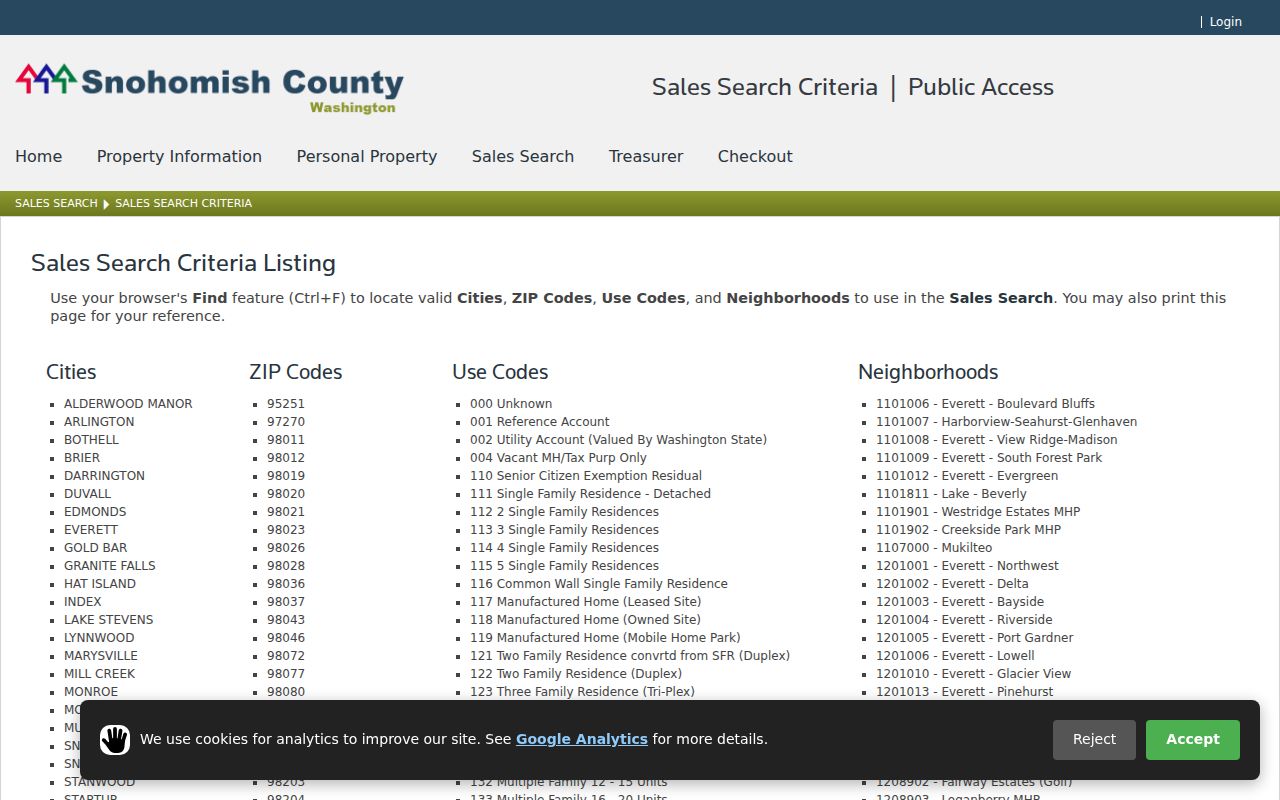Click the Cities column heading
Image resolution: width=1280 pixels, height=800 pixels.
[71, 372]
